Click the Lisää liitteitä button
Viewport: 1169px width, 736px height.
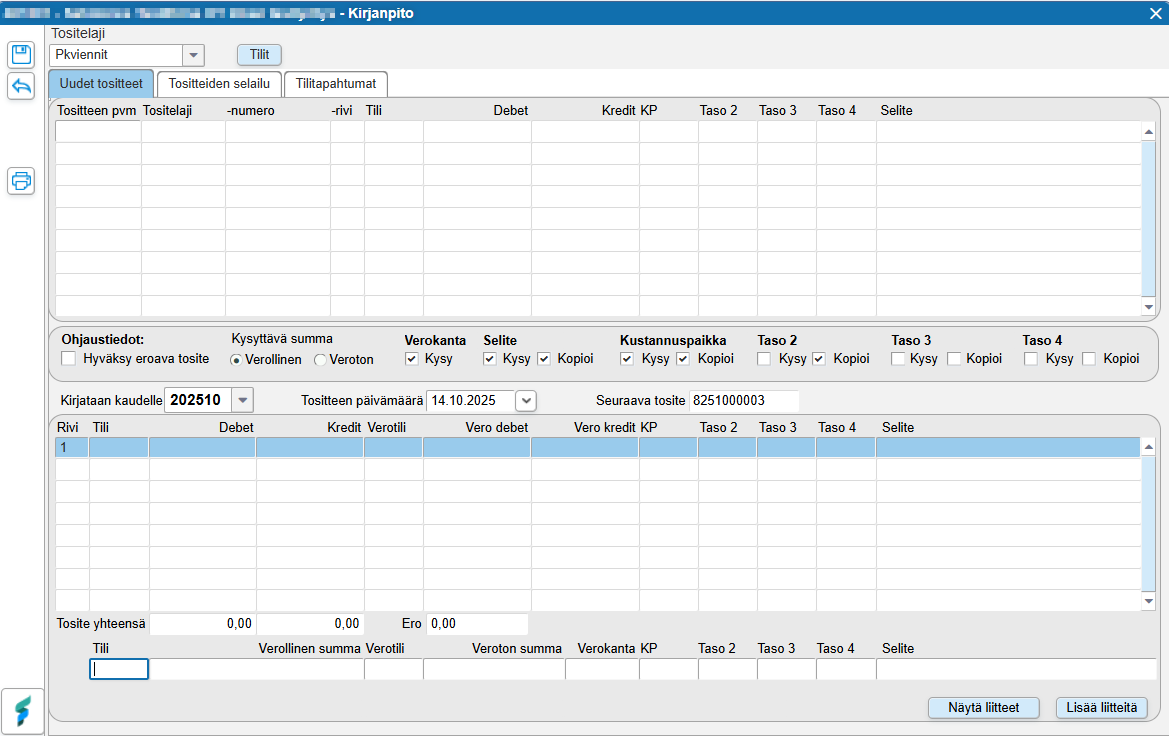pyautogui.click(x=1101, y=708)
